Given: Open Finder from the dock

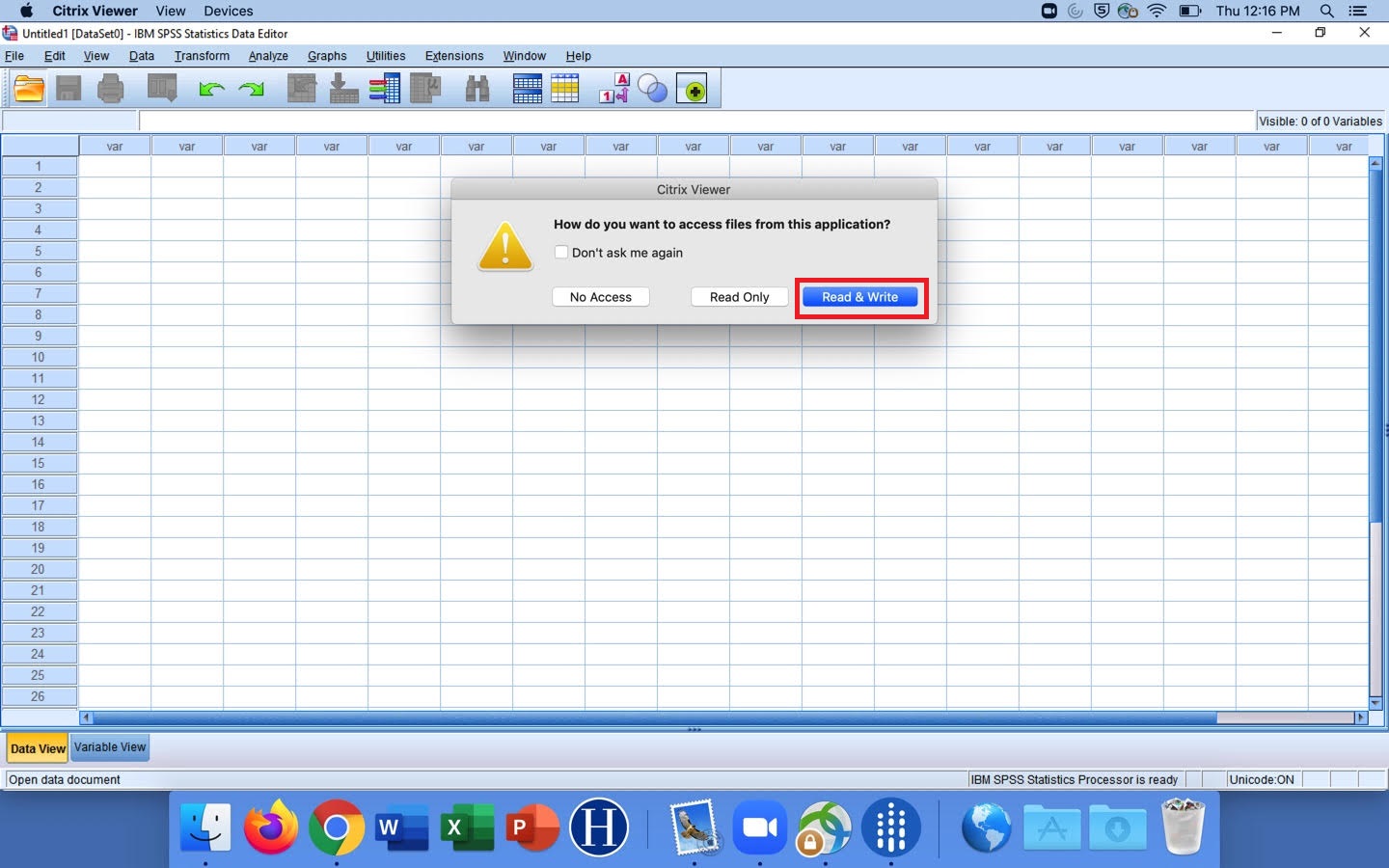Looking at the screenshot, I should (x=205, y=827).
